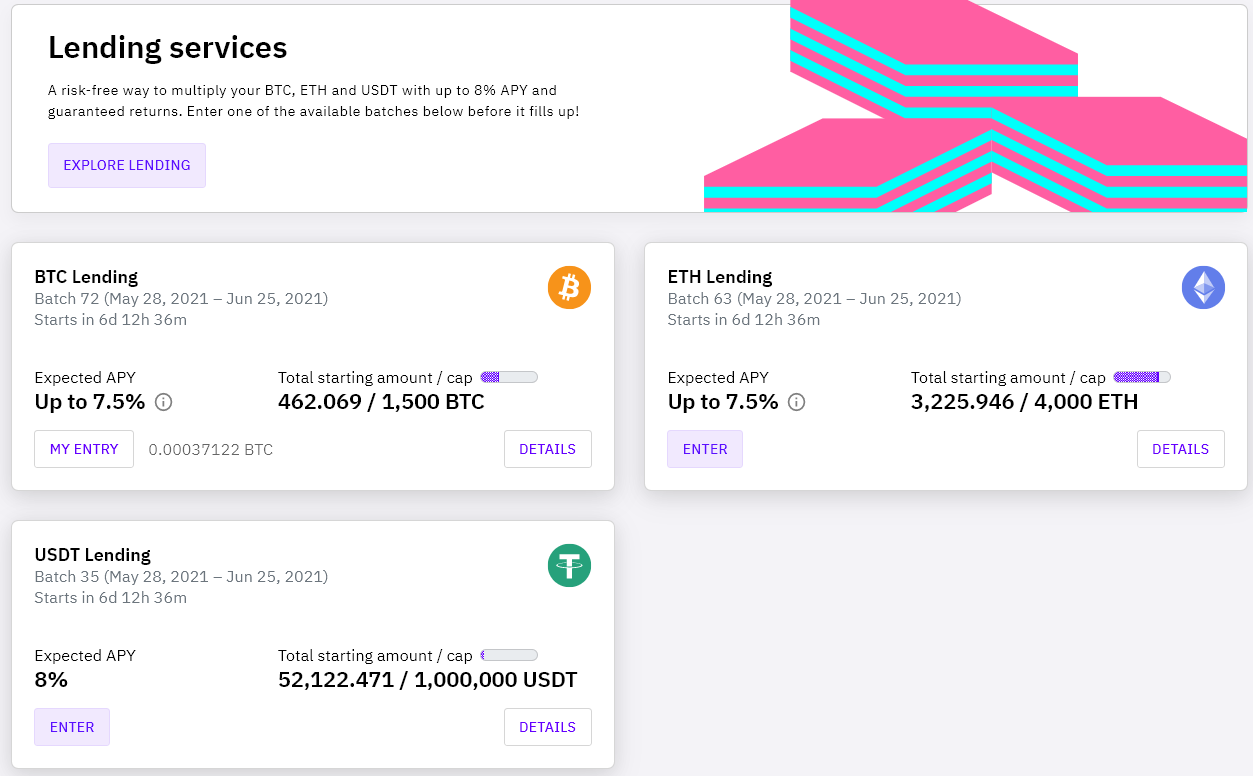
Task: Enter the ETH Lending batch
Action: click(705, 449)
